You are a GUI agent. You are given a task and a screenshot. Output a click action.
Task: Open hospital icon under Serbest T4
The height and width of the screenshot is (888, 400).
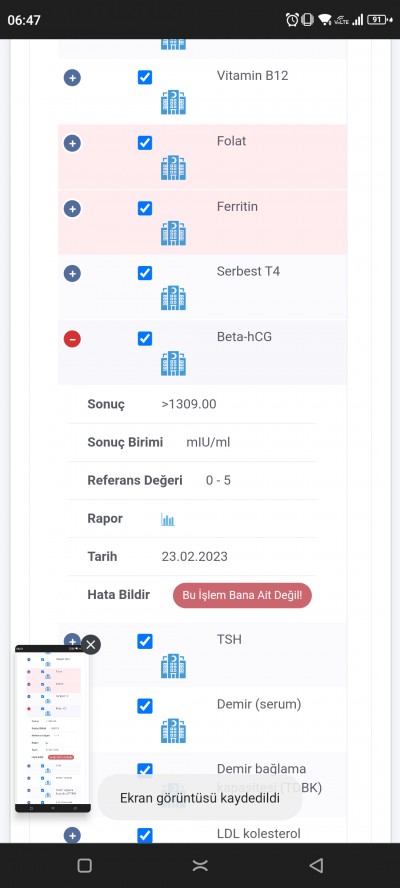173,298
